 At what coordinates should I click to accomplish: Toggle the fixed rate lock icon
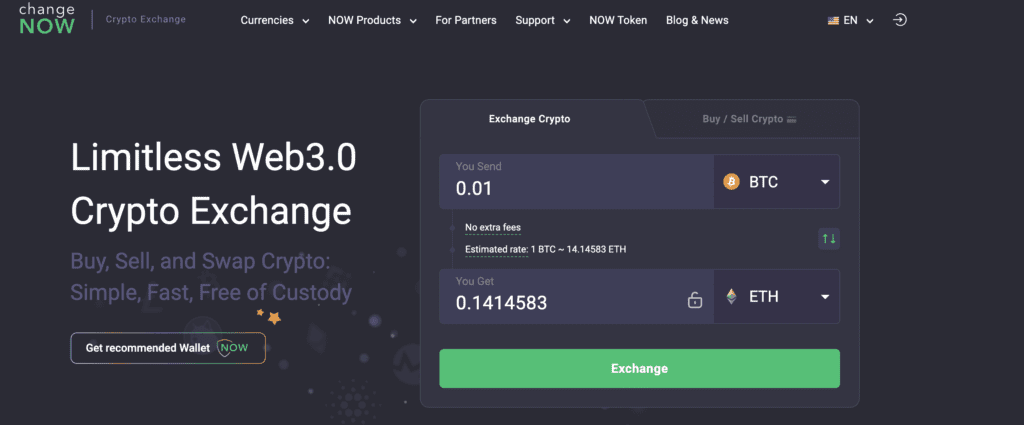pyautogui.click(x=695, y=300)
